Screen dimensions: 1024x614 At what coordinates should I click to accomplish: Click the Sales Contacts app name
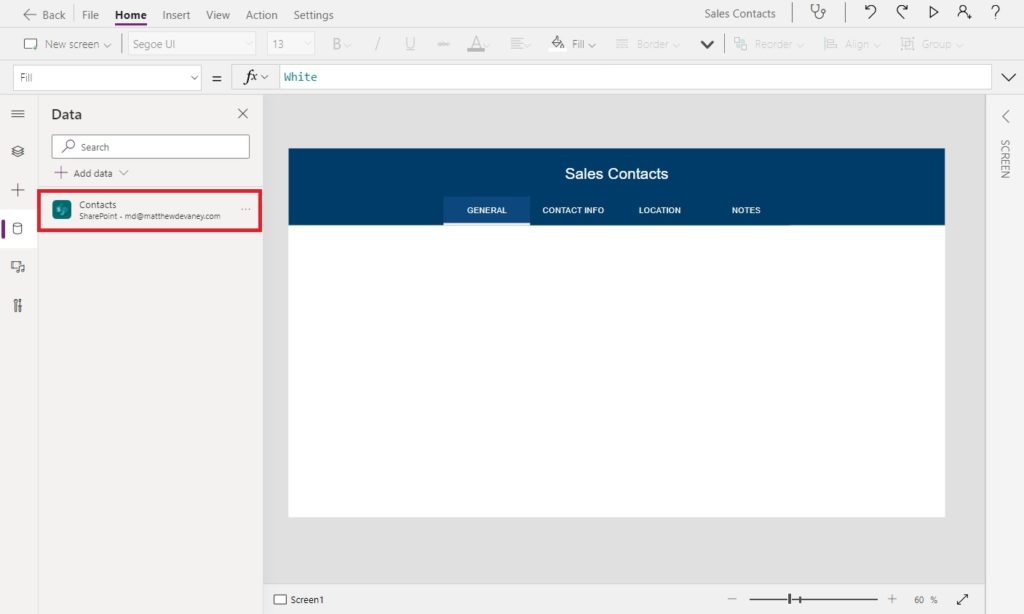point(740,13)
